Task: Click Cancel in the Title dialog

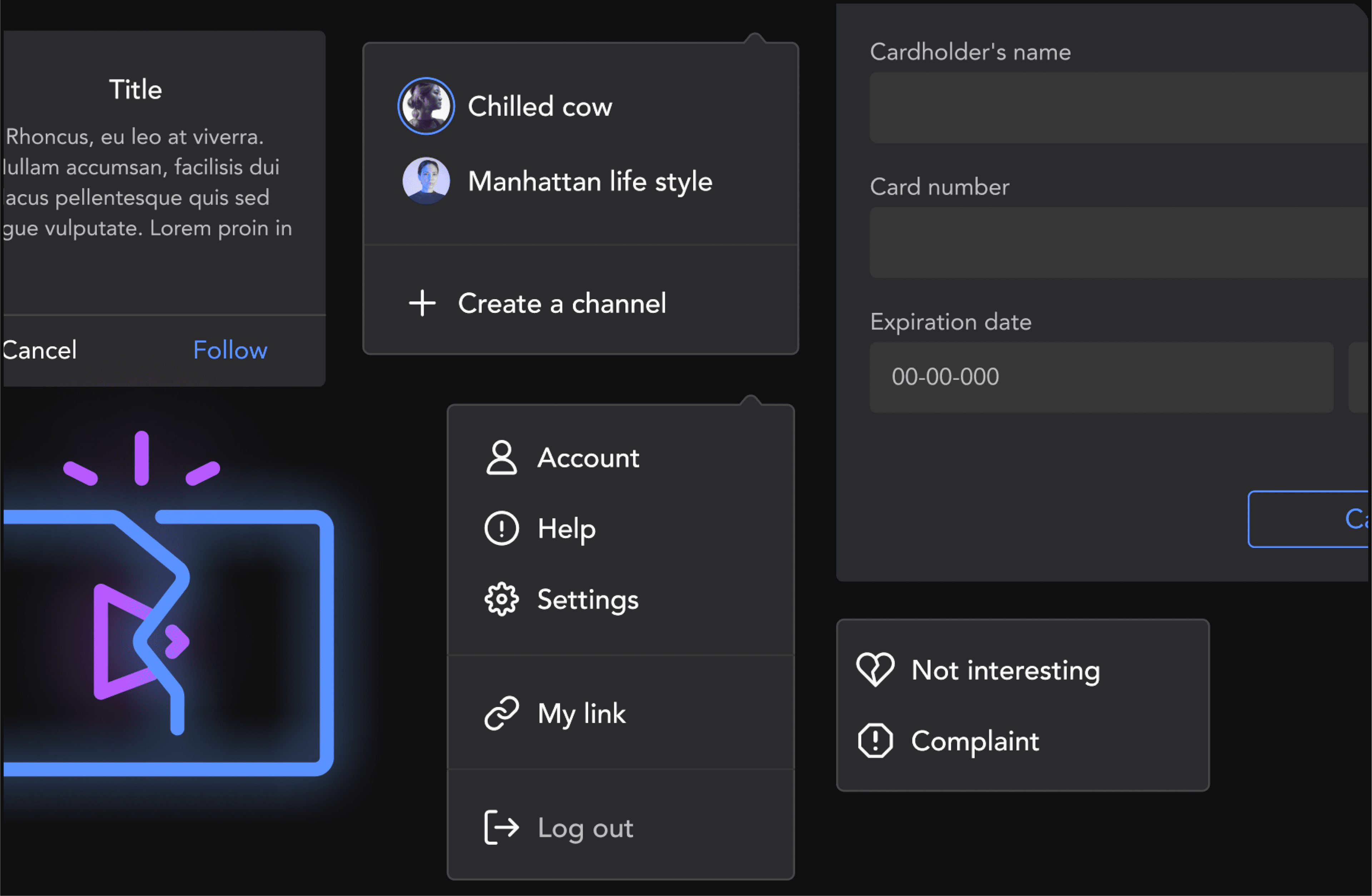Action: coord(39,350)
